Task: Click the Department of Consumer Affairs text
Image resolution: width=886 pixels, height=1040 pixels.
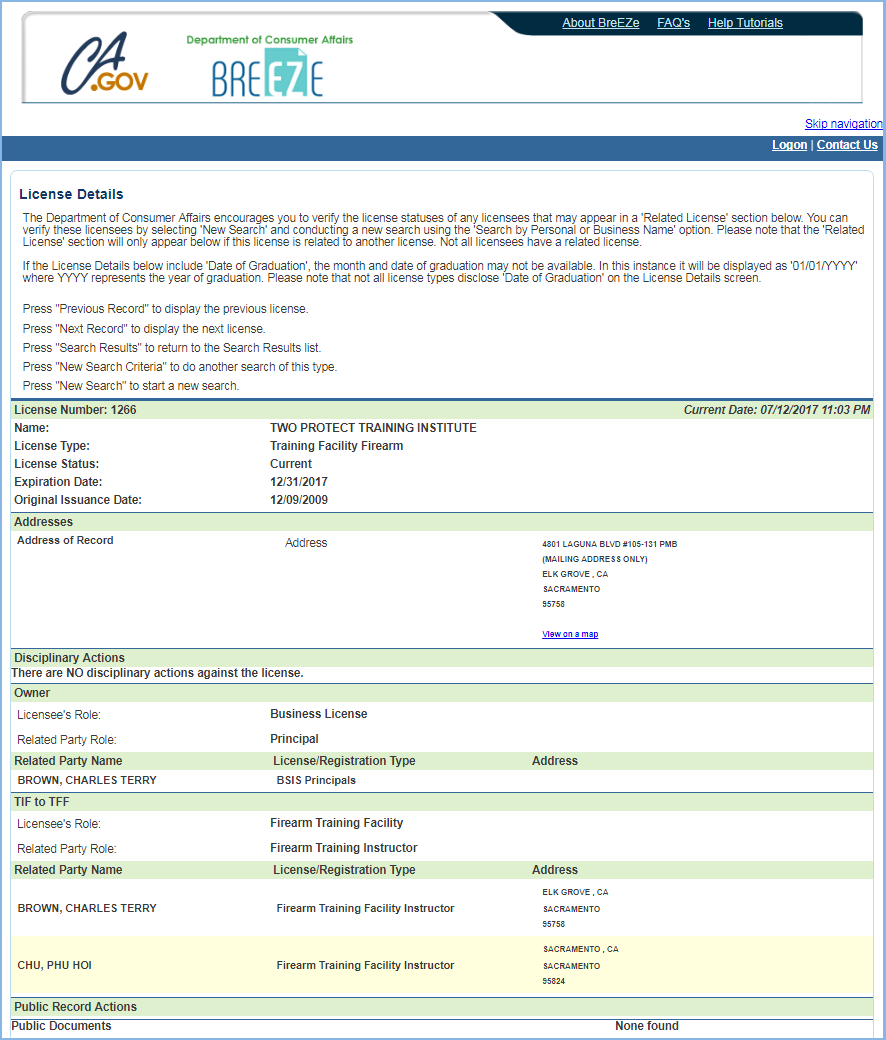Action: 269,40
